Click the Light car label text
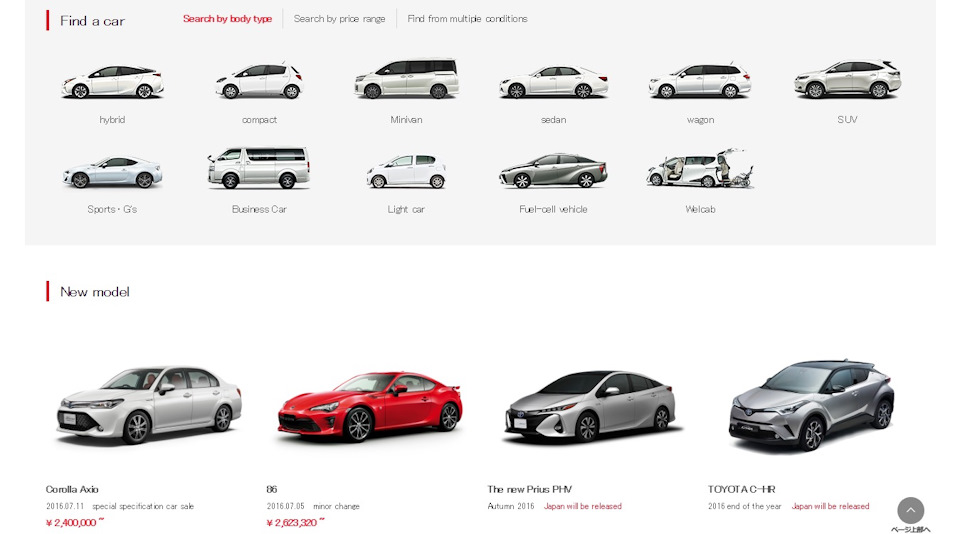 click(406, 209)
